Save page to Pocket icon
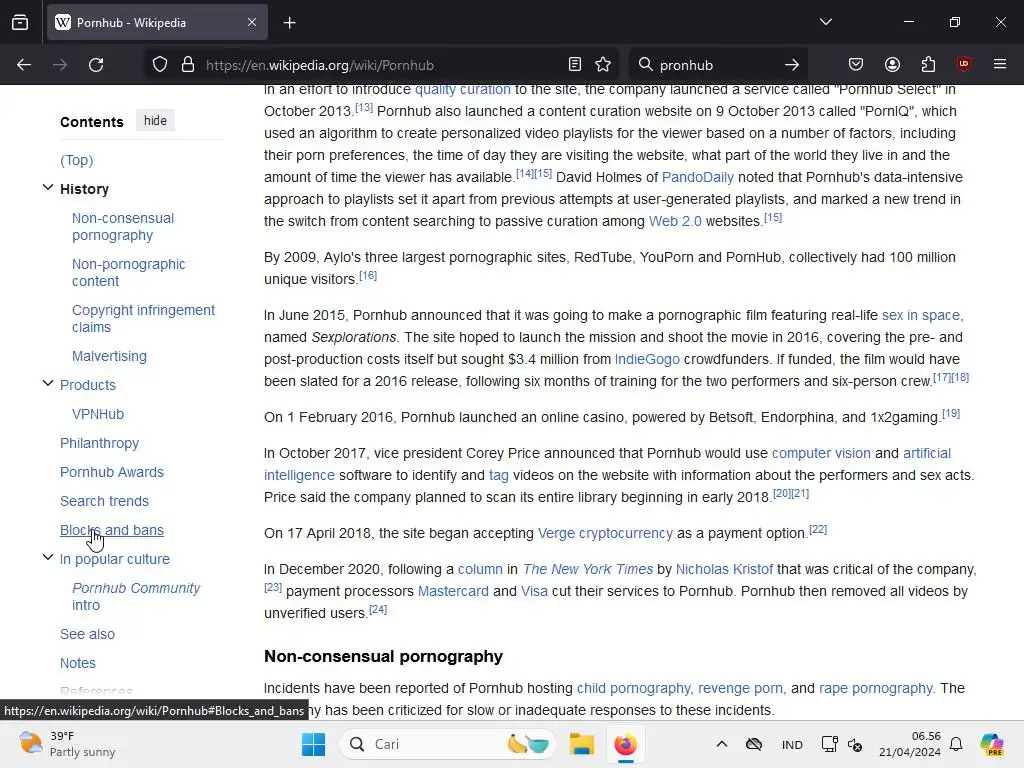Screen dimensions: 1024x768 click(856, 65)
